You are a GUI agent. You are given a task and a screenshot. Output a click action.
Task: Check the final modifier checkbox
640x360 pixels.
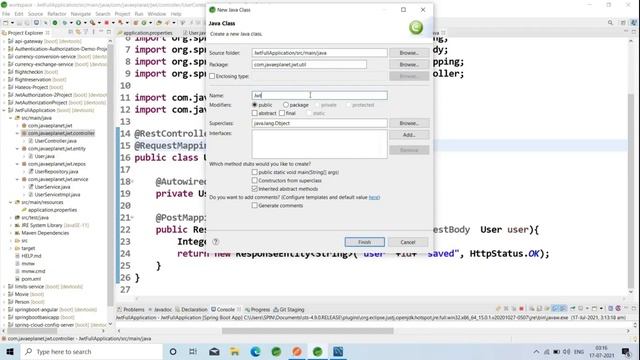pyautogui.click(x=282, y=113)
